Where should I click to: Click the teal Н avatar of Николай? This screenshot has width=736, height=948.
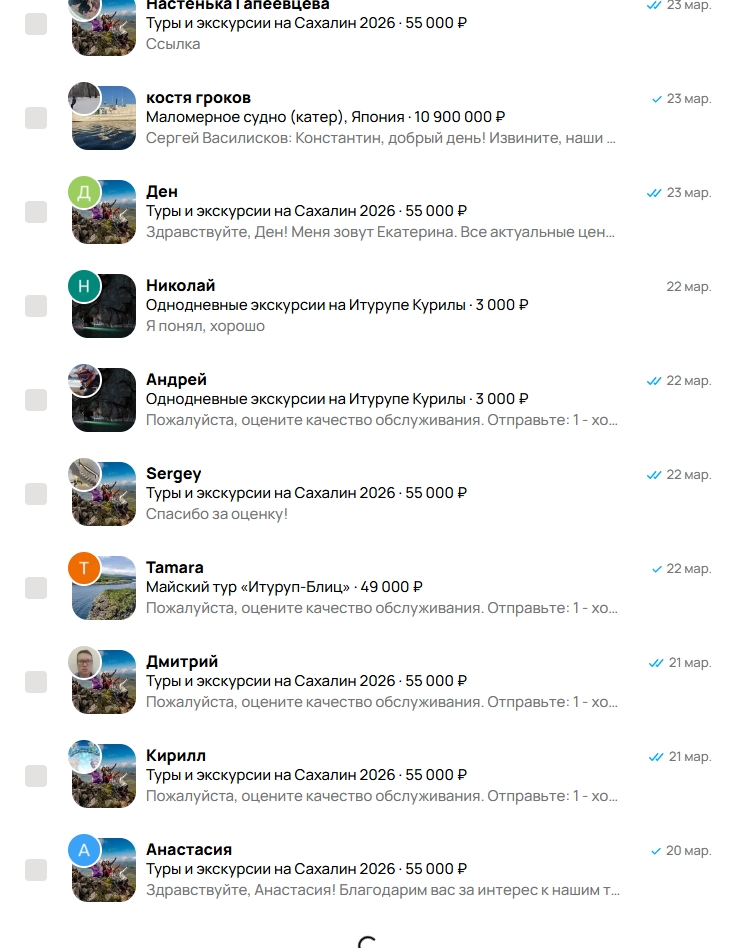point(84,286)
